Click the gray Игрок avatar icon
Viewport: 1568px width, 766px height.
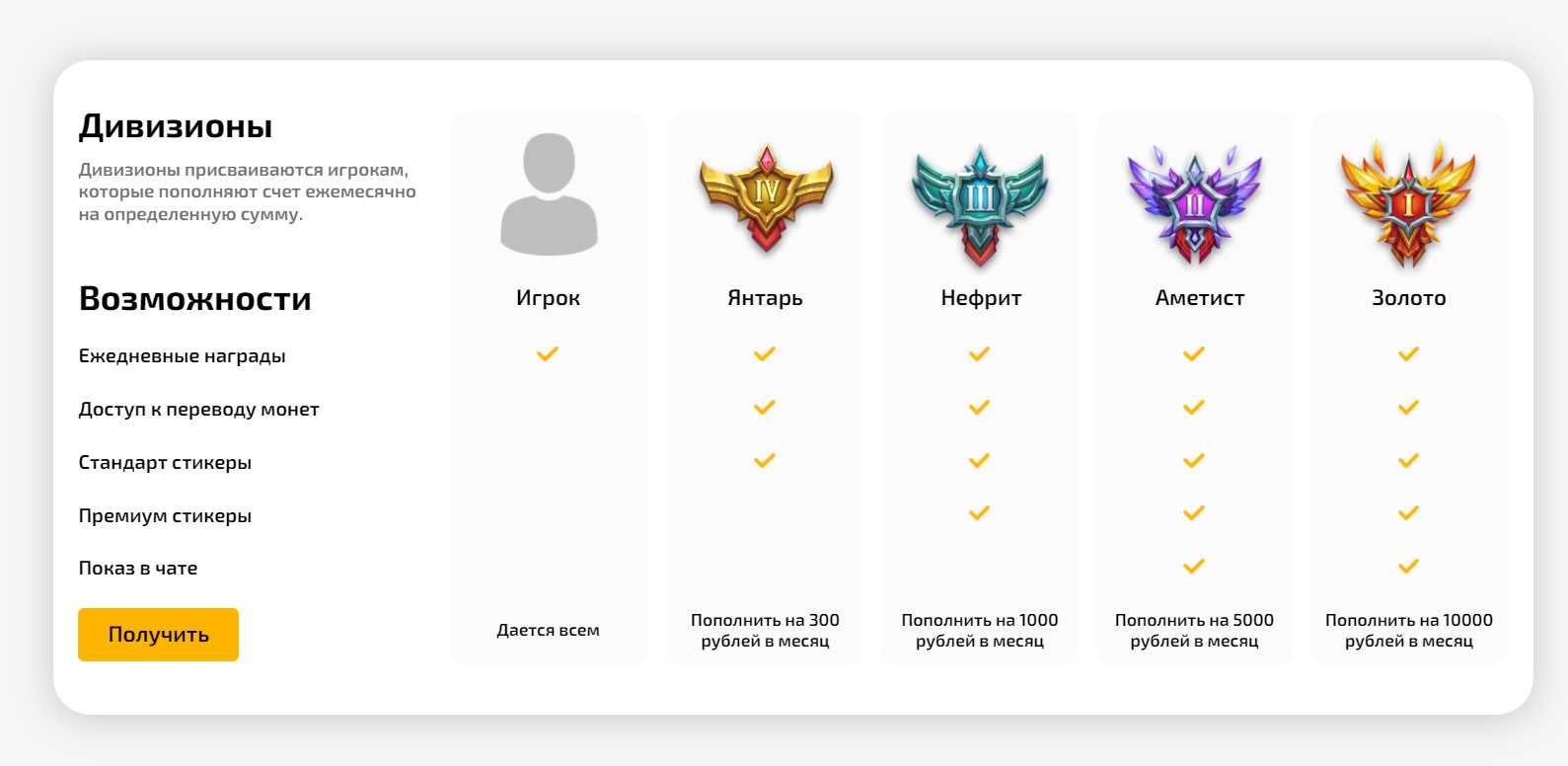(549, 194)
